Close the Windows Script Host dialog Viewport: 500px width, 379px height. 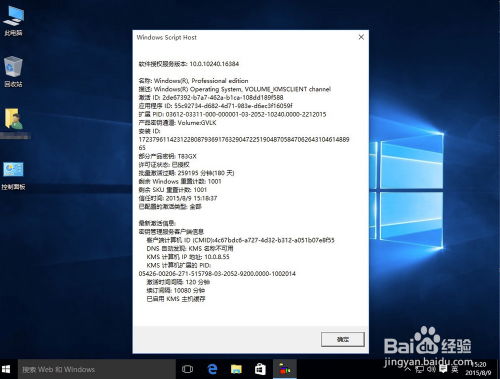tap(361, 37)
